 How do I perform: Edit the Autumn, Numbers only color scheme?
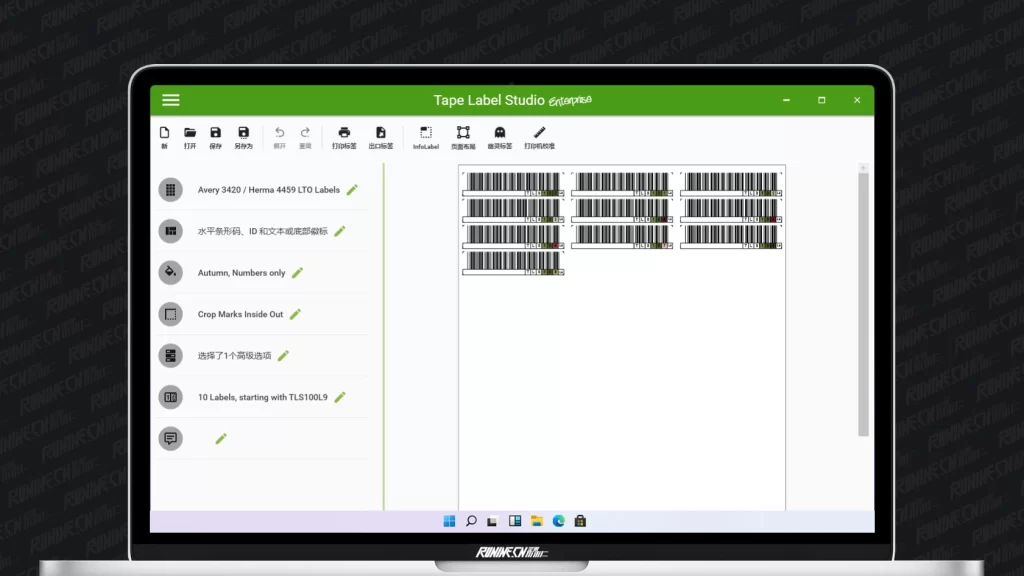(297, 273)
